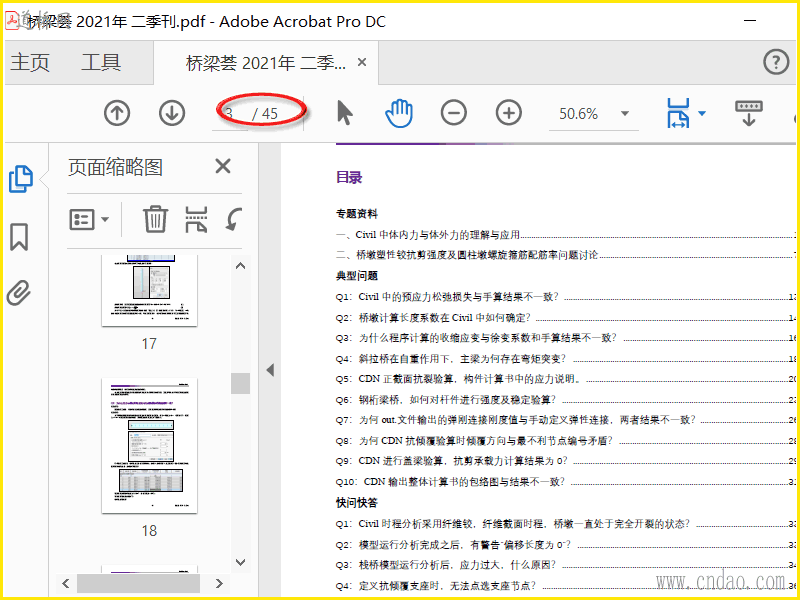Viewport: 800px width, 600px height.
Task: Click the 专题资料 section heading
Action: click(x=357, y=214)
